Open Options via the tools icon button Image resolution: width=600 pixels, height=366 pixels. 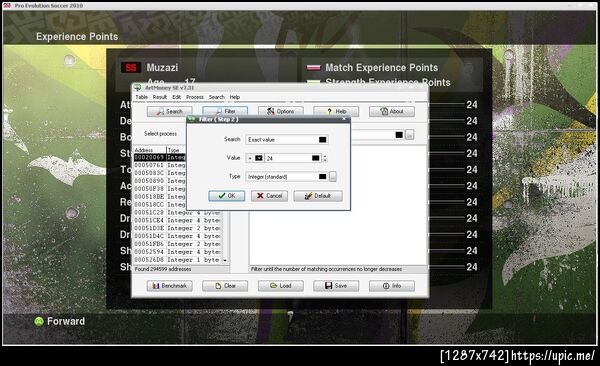pos(280,111)
